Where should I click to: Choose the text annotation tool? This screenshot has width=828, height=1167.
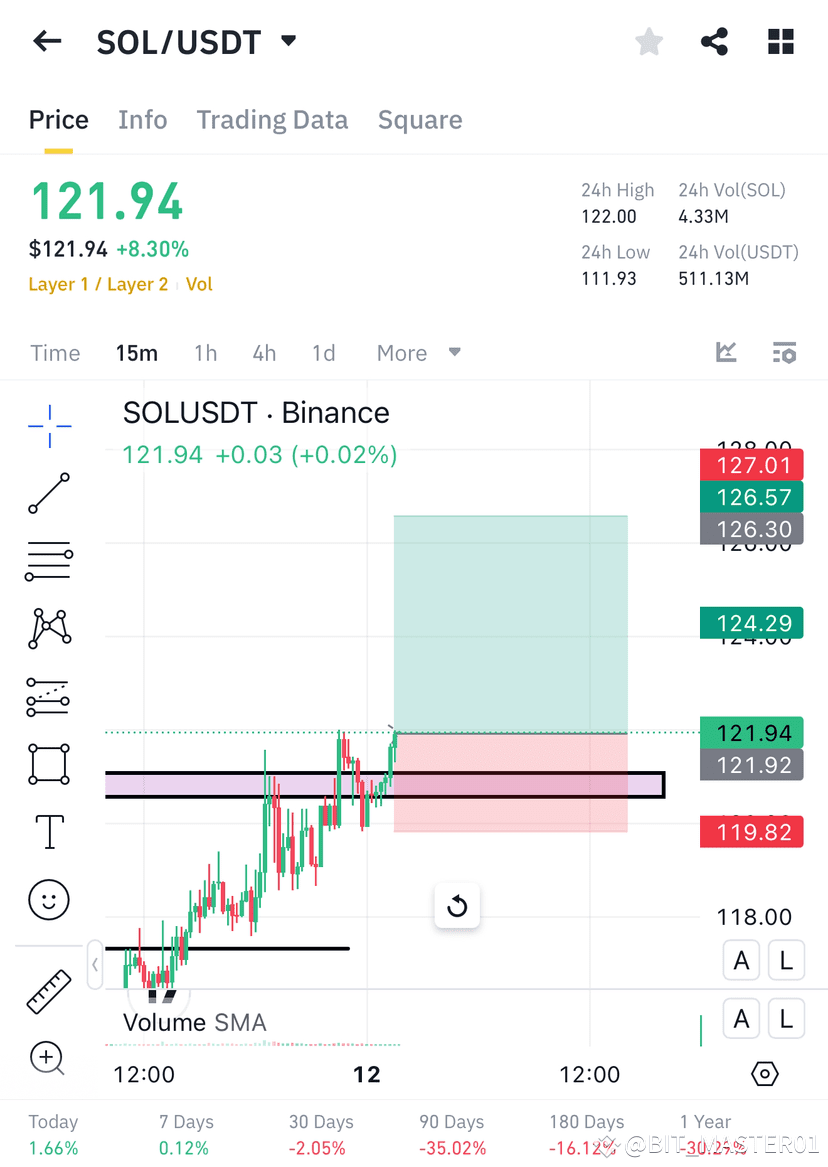coord(48,831)
